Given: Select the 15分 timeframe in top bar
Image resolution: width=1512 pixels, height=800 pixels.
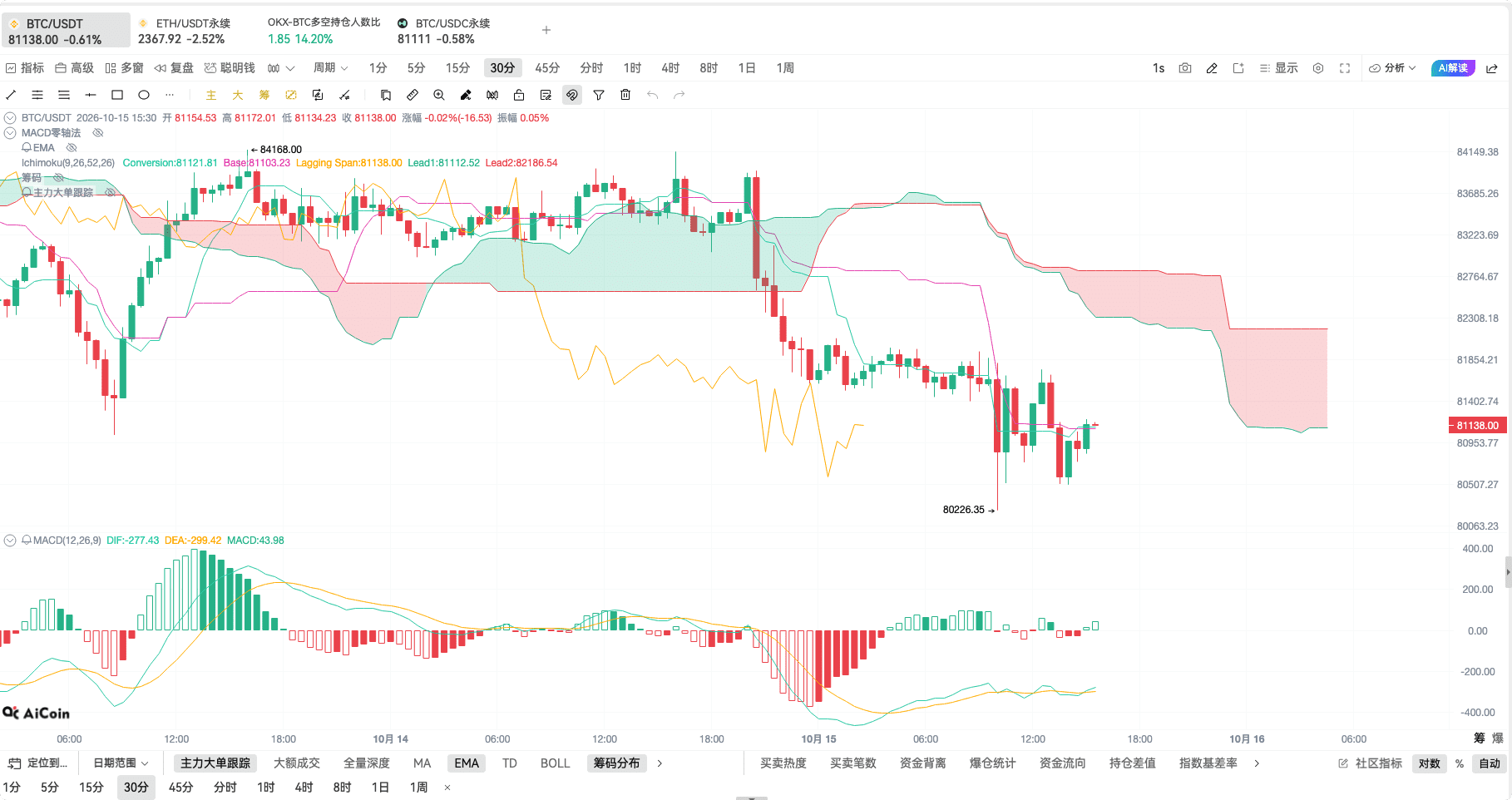Looking at the screenshot, I should pos(457,68).
